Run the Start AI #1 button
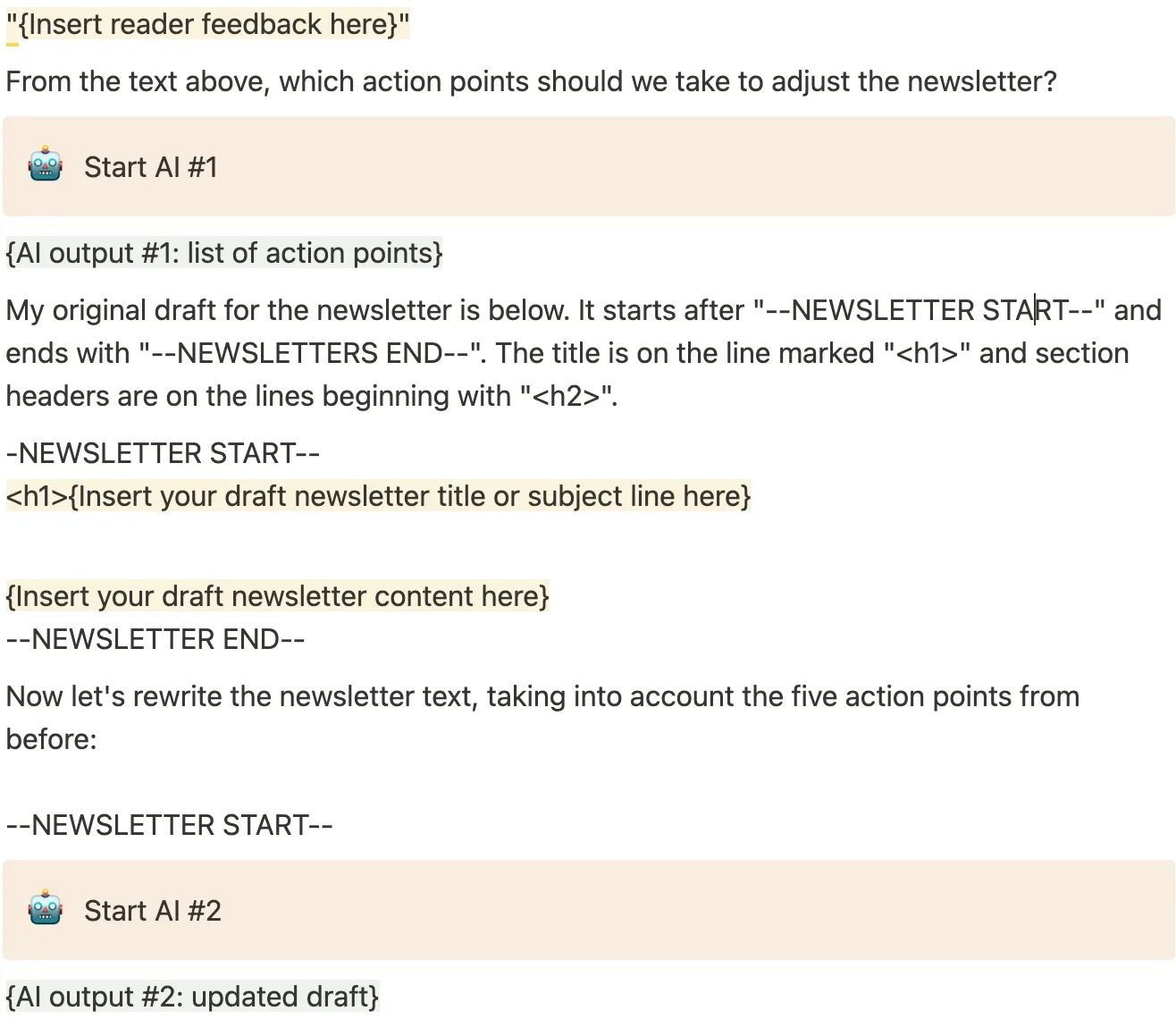The height and width of the screenshot is (1019, 1176). coord(588,166)
